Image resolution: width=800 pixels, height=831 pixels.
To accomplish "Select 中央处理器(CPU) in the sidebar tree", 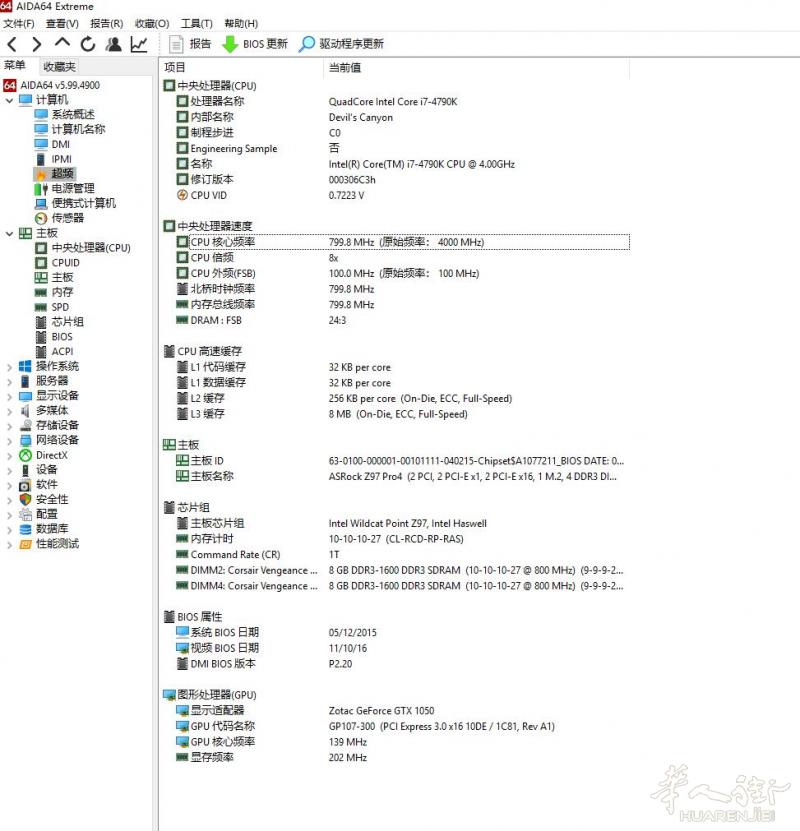I will (x=83, y=248).
